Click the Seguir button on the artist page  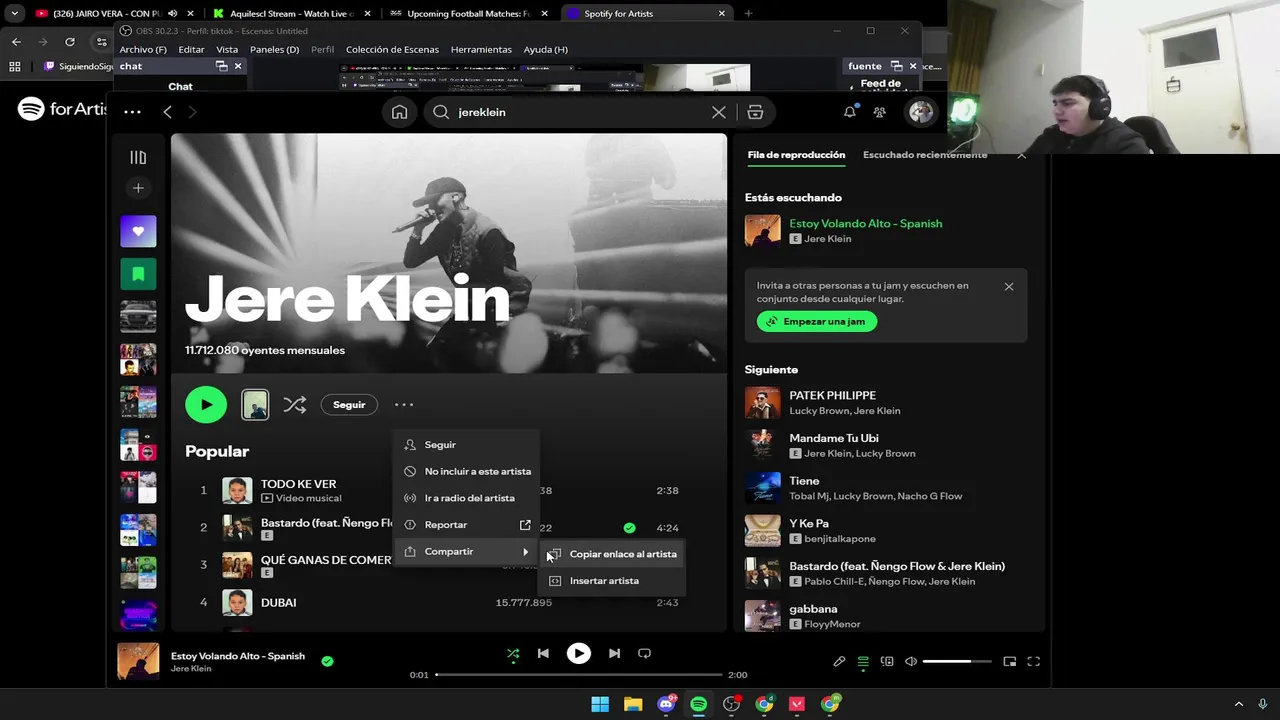pyautogui.click(x=349, y=404)
